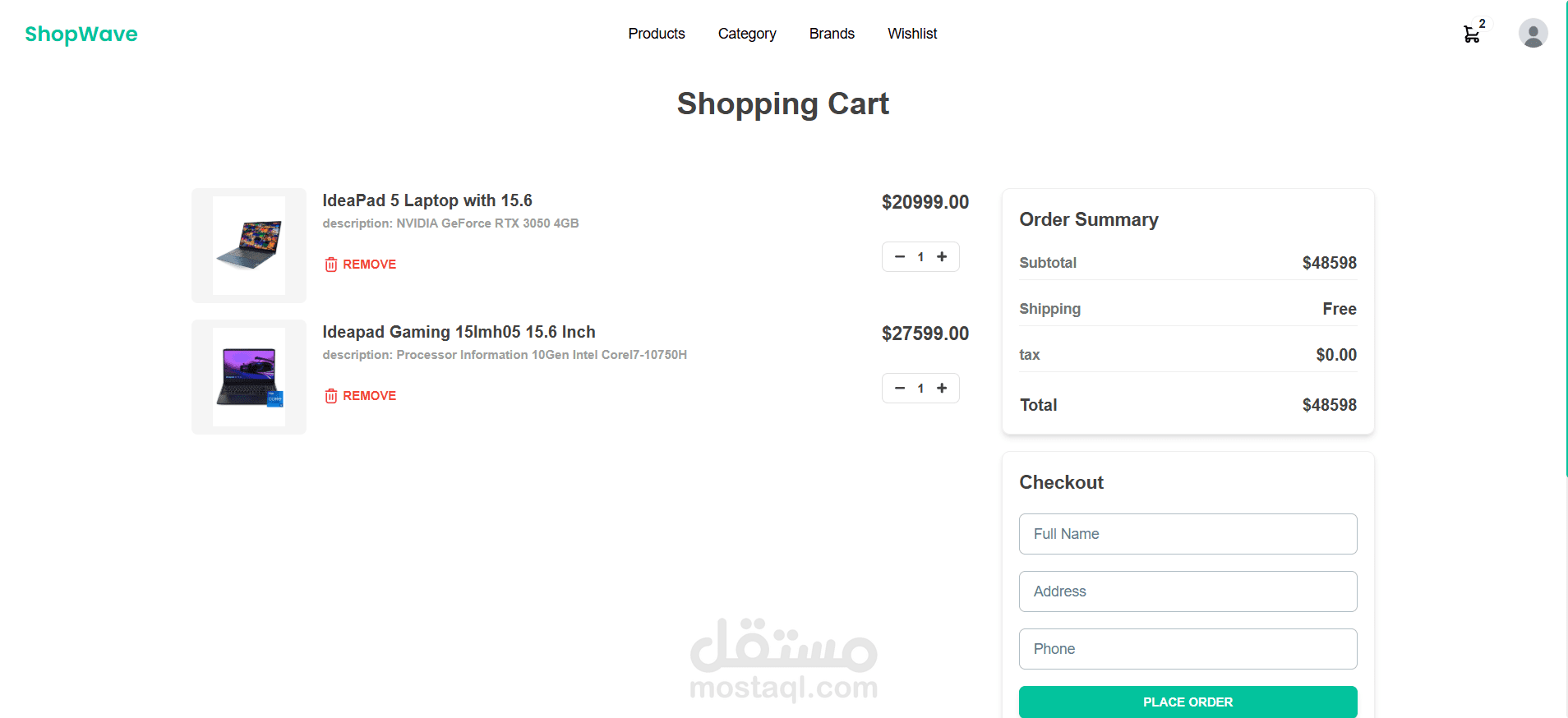Click the ShopWave logo
Screen dimensions: 1568x718
click(81, 34)
